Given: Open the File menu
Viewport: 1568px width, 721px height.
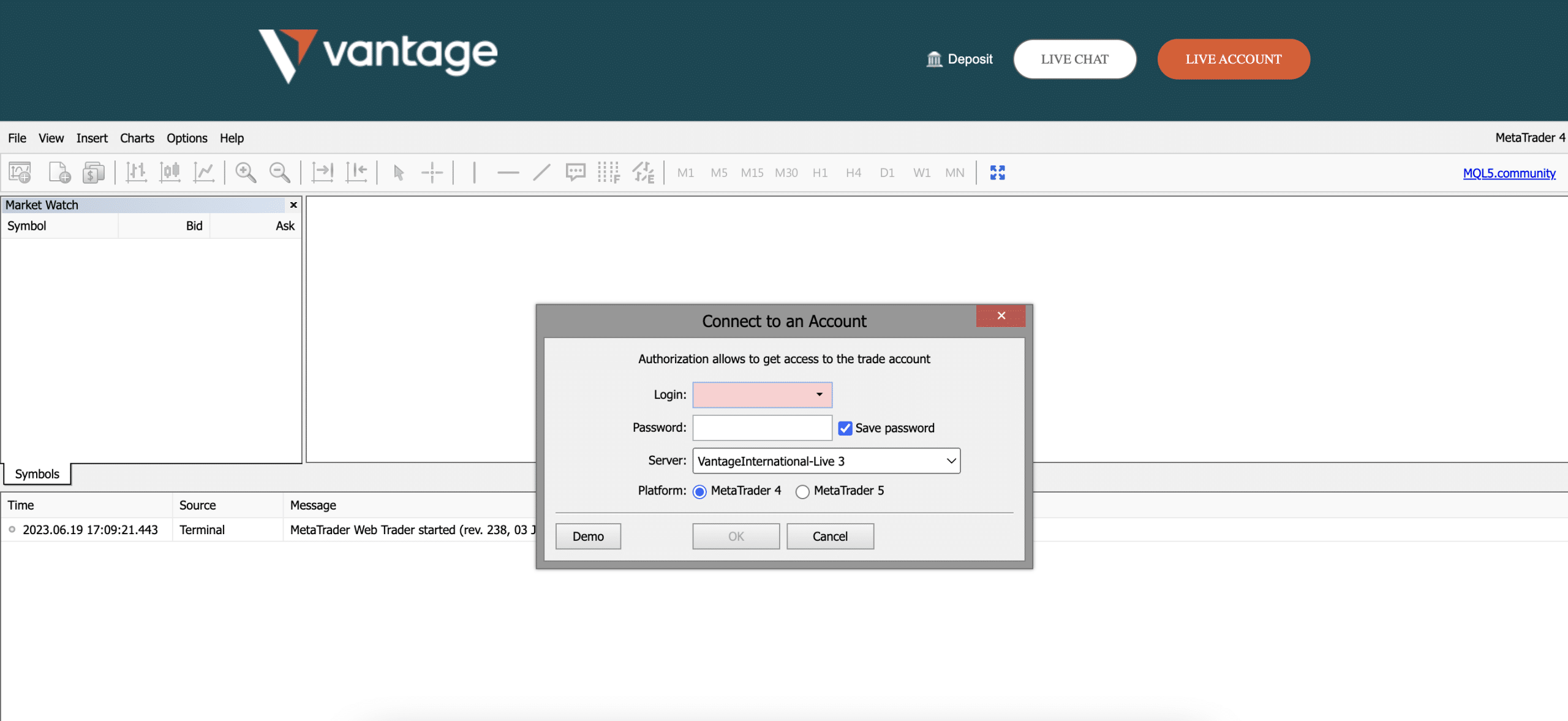Looking at the screenshot, I should click(17, 138).
